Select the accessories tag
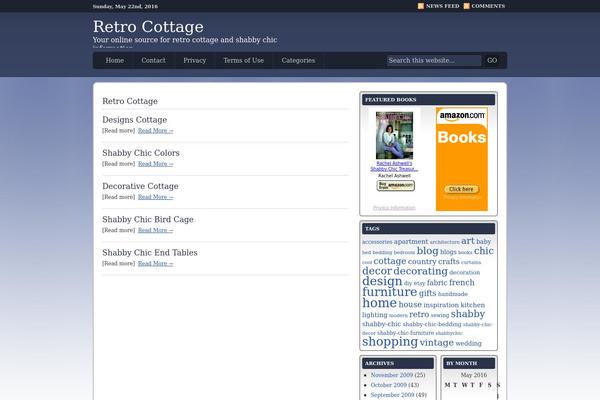600x400 pixels. [x=377, y=242]
